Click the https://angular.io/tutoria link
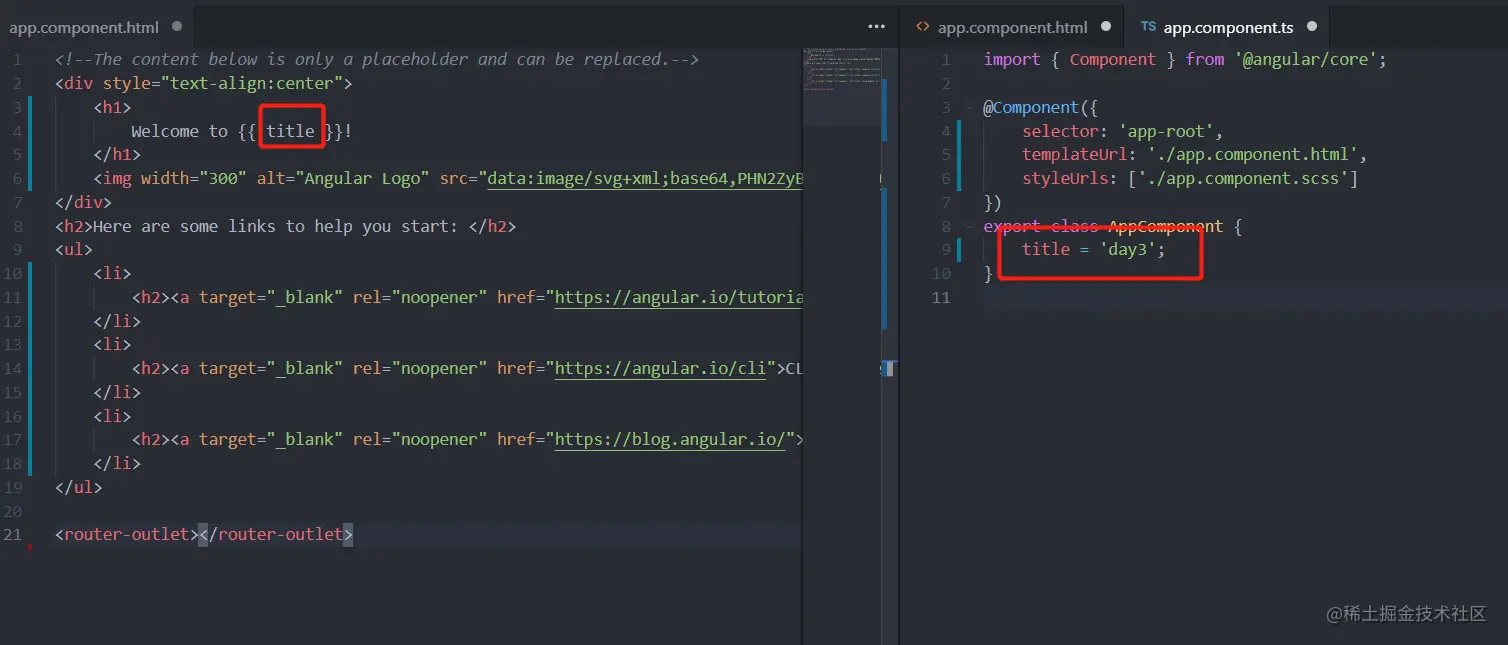 tap(678, 298)
